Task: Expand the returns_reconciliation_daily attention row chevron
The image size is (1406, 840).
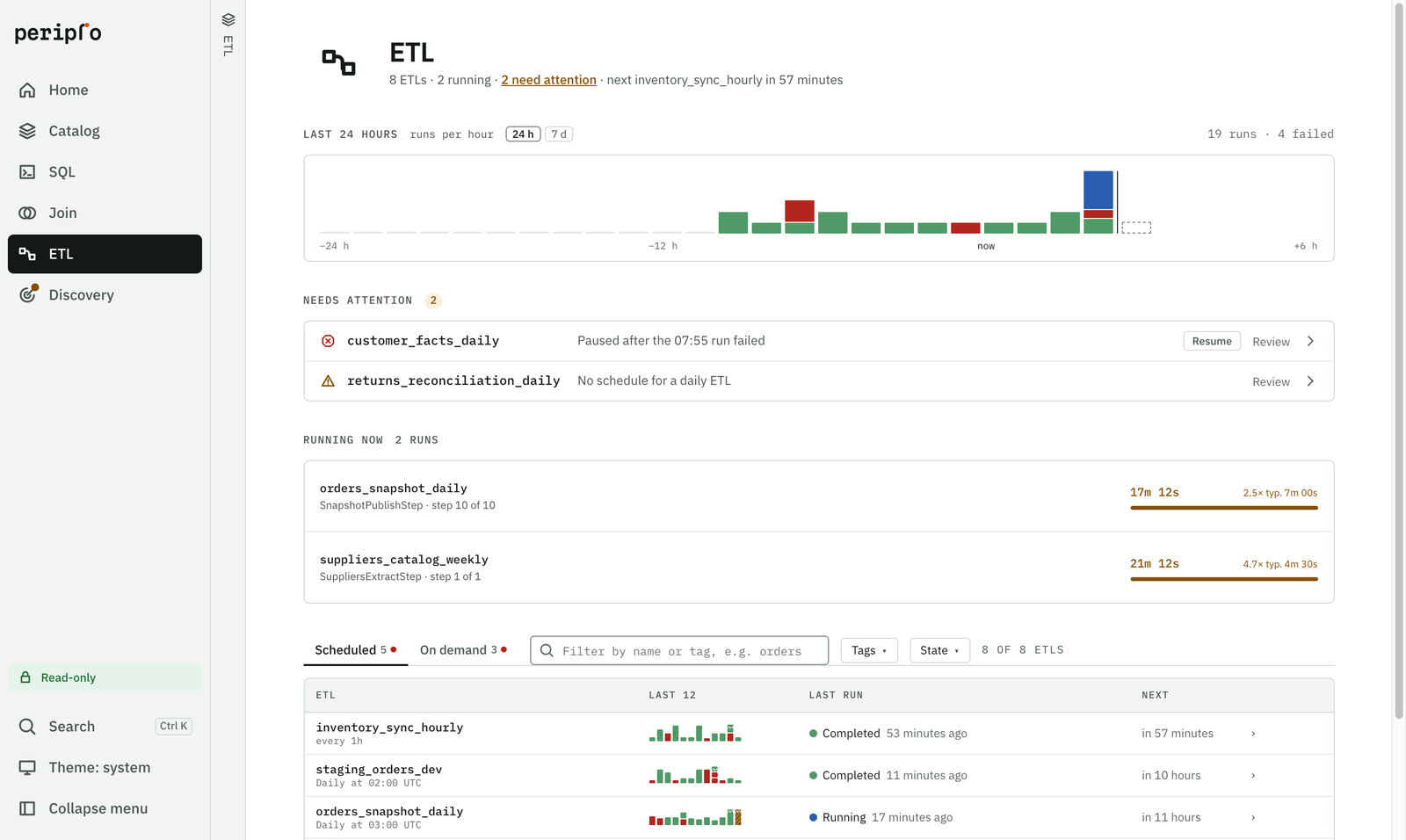Action: point(1310,381)
